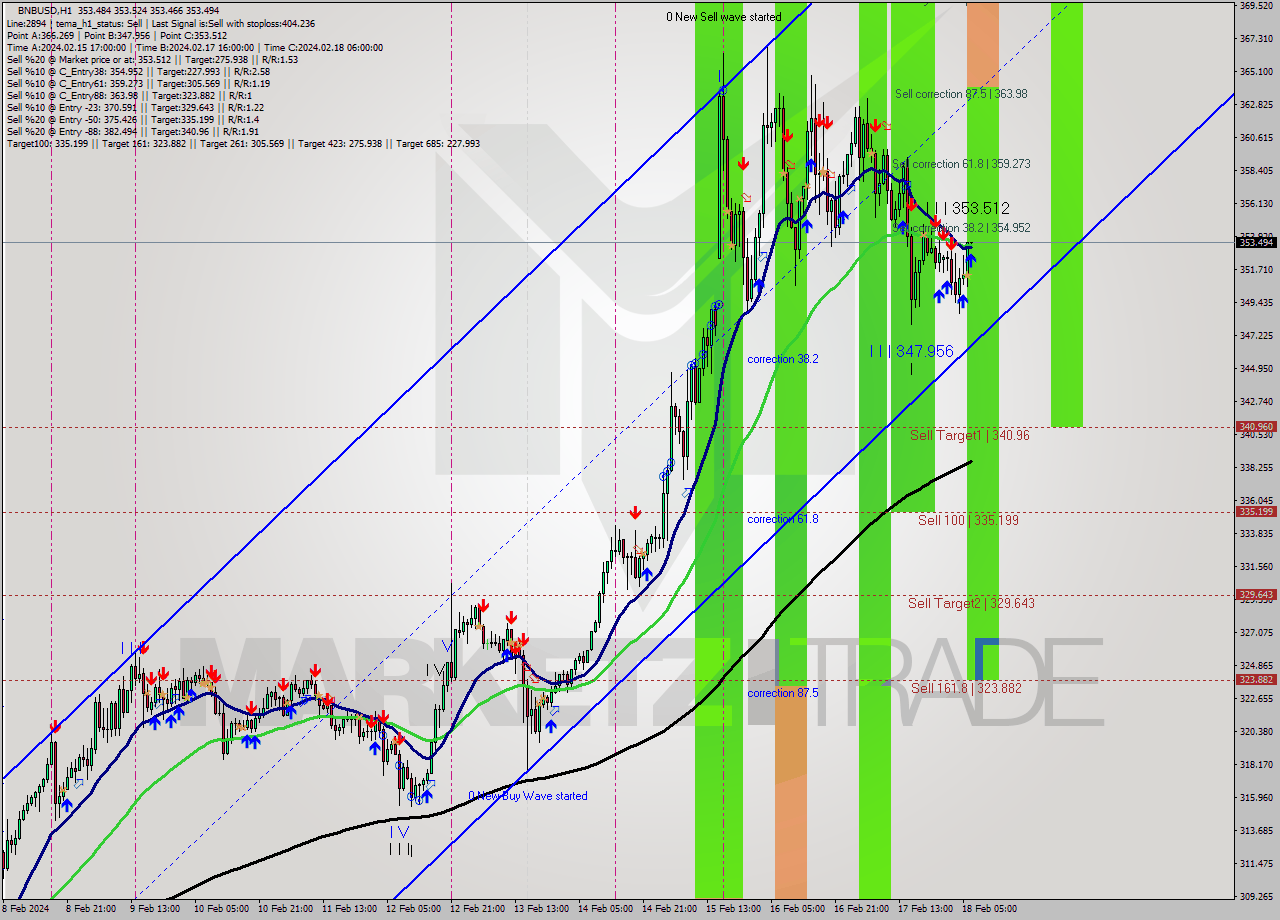Click the red price tag 335.199
1280x920 pixels.
coord(1257,511)
